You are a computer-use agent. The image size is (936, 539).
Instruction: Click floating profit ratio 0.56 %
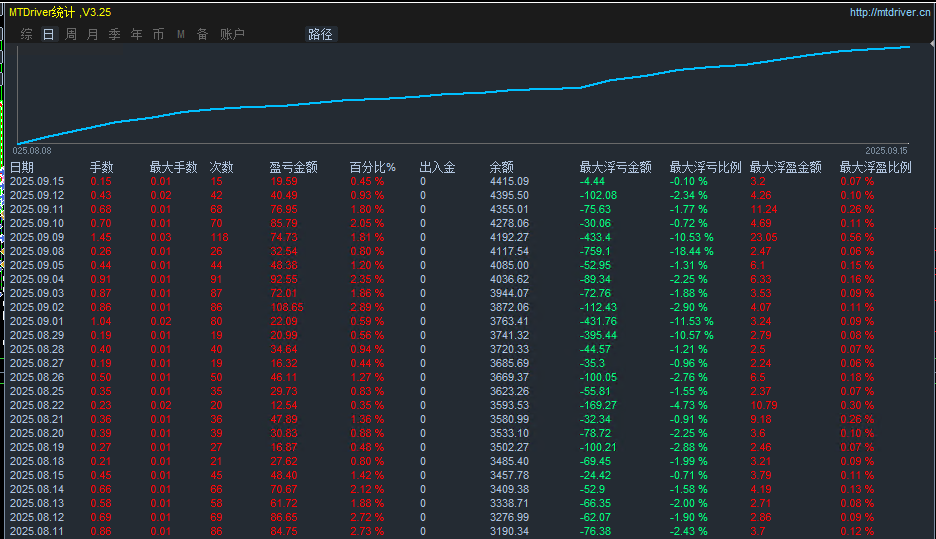click(x=857, y=237)
